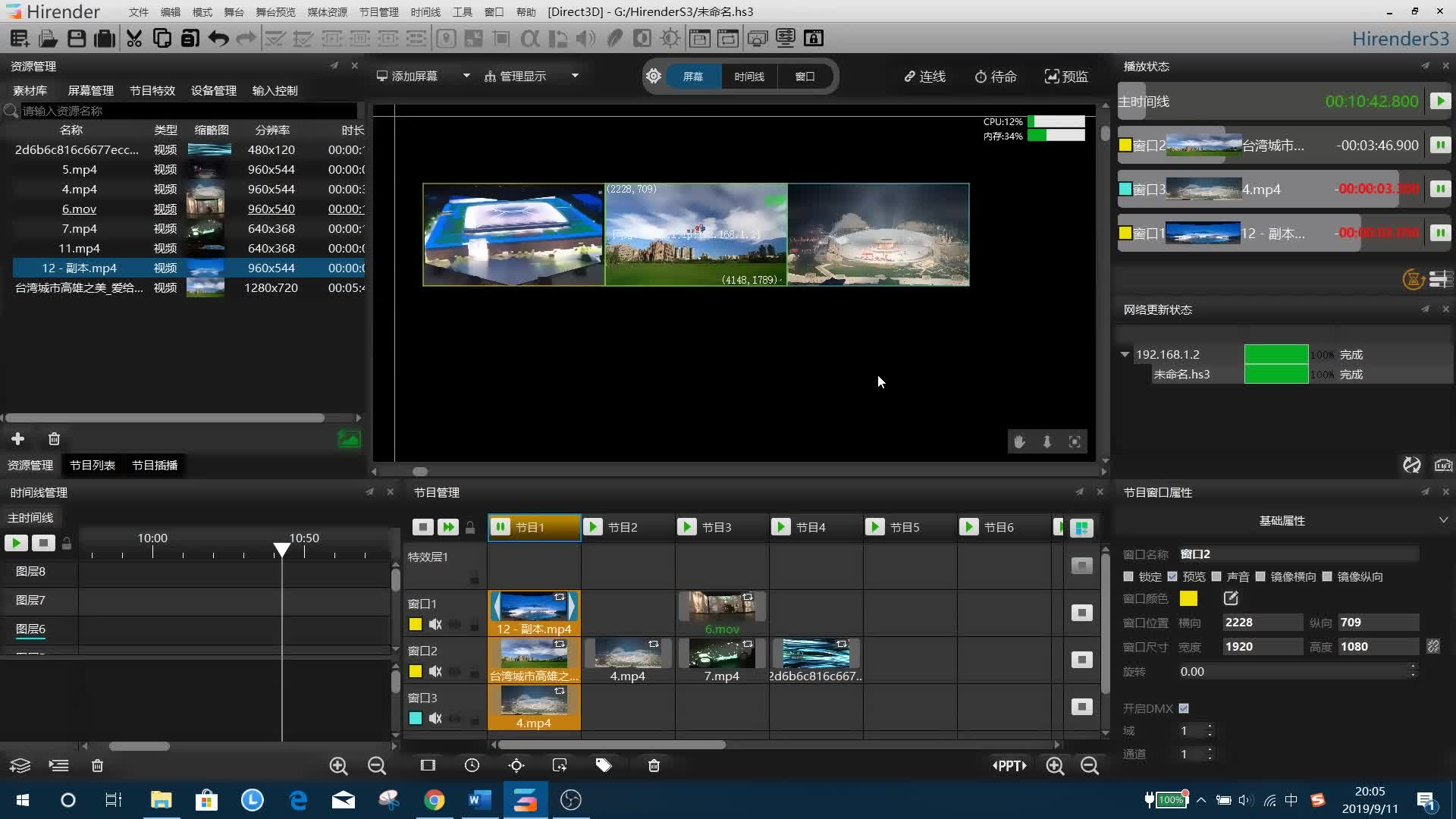The width and height of the screenshot is (1456, 819).
Task: Click the clock icon under program manager
Action: [x=472, y=765]
